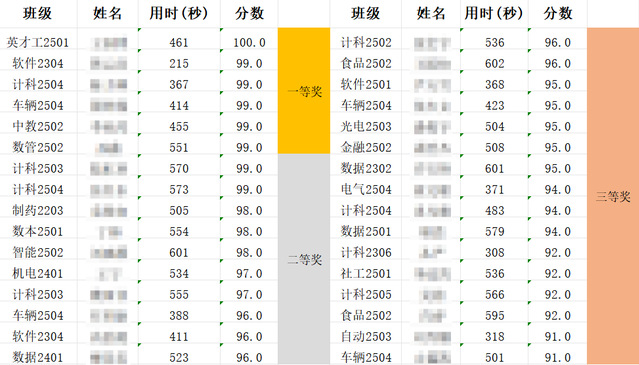
Task: Click the cell labeled 金融2502
Action: 366,147
